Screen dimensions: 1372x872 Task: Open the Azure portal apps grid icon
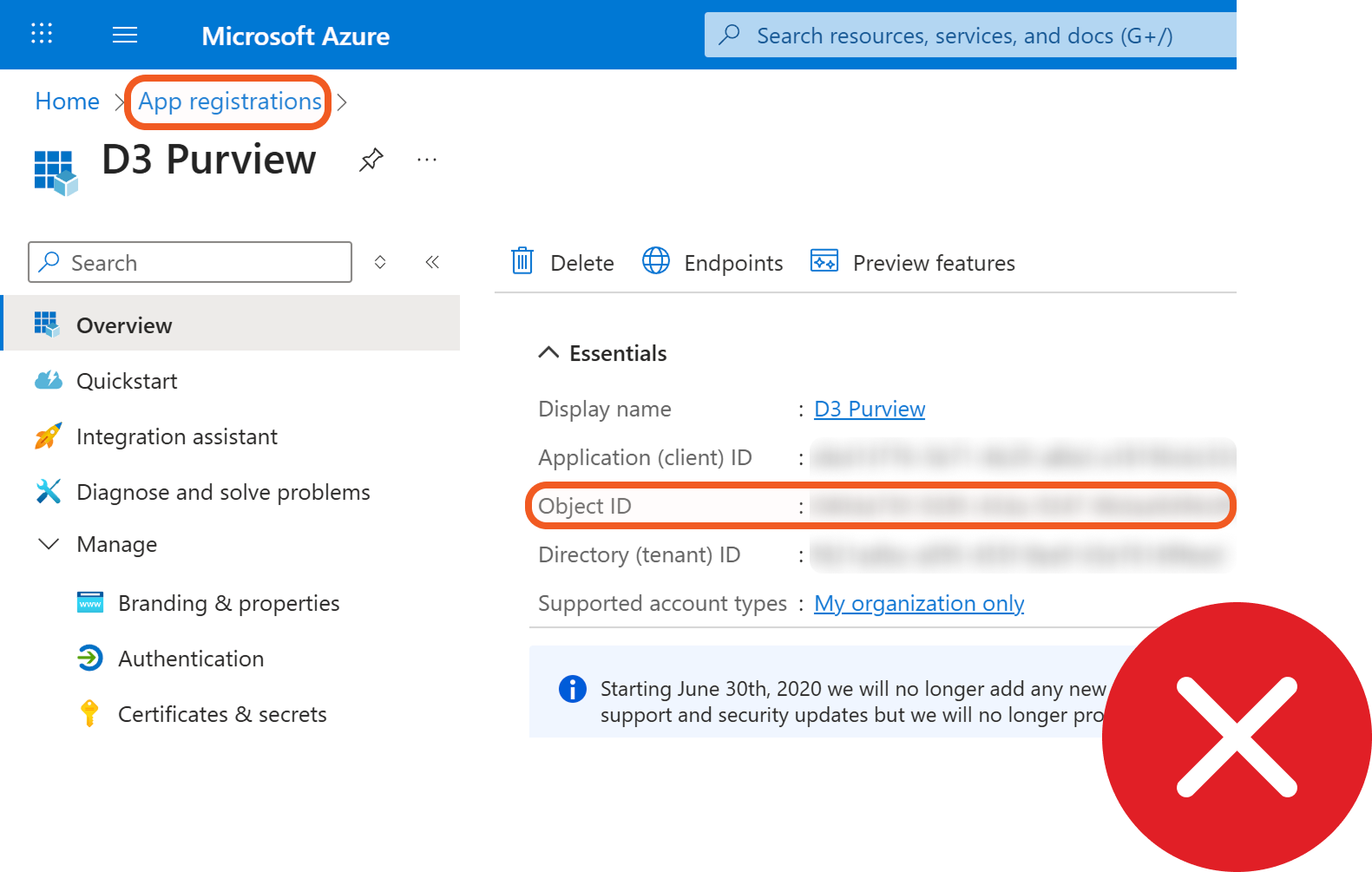pyautogui.click(x=42, y=34)
